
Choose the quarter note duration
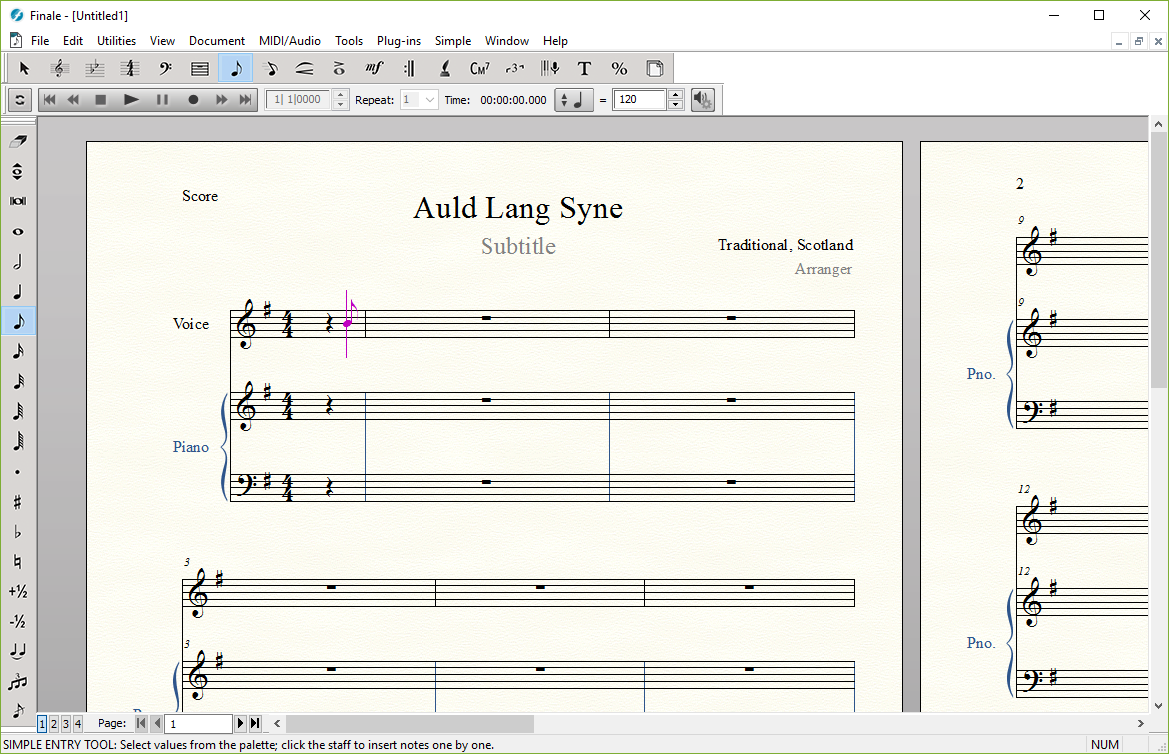pos(18,292)
